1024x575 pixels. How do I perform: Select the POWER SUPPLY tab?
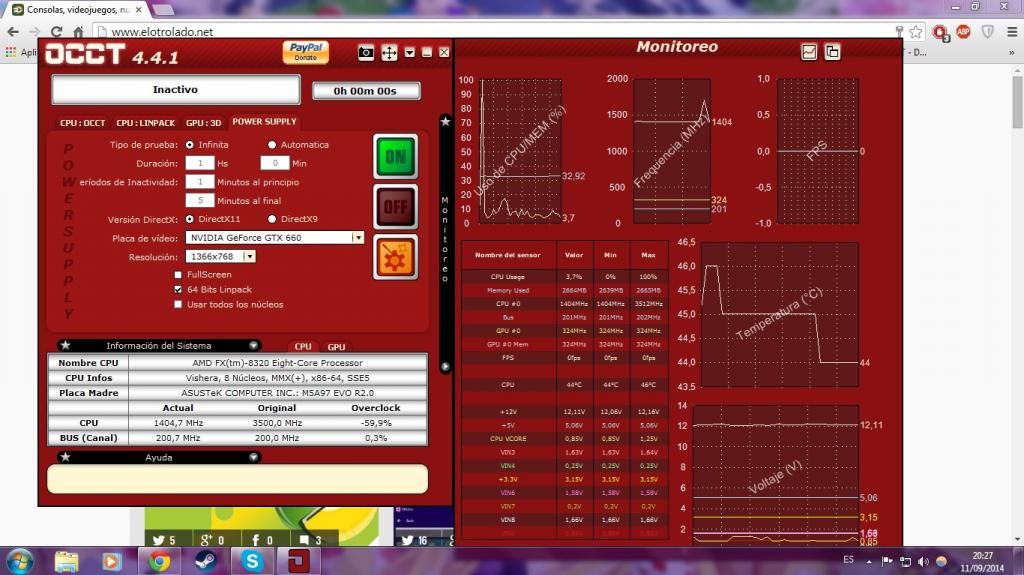click(264, 122)
